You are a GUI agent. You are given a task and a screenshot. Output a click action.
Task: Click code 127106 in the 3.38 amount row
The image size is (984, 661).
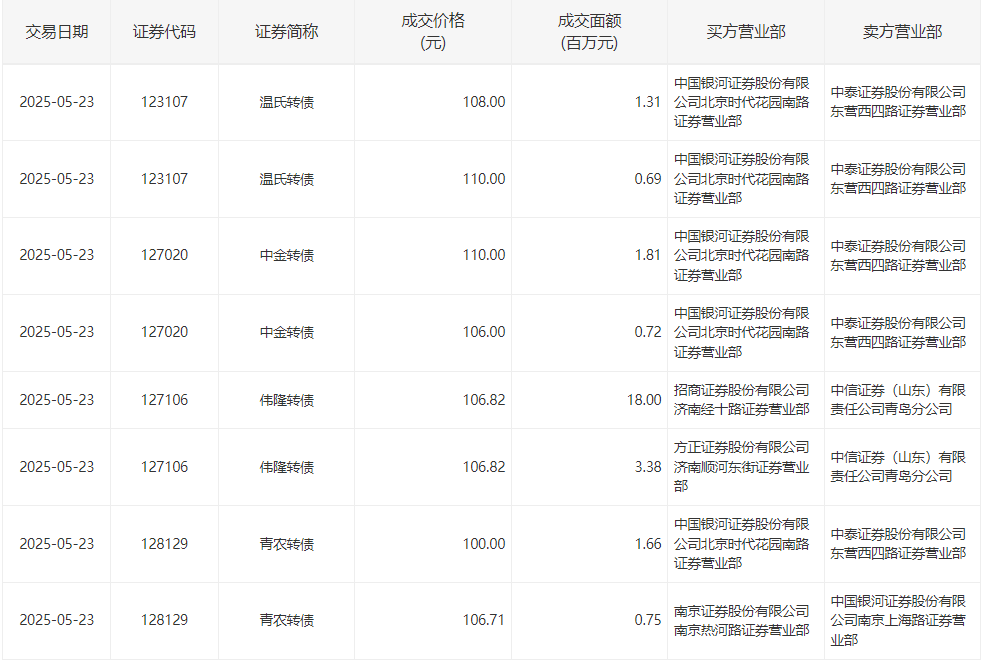164,467
